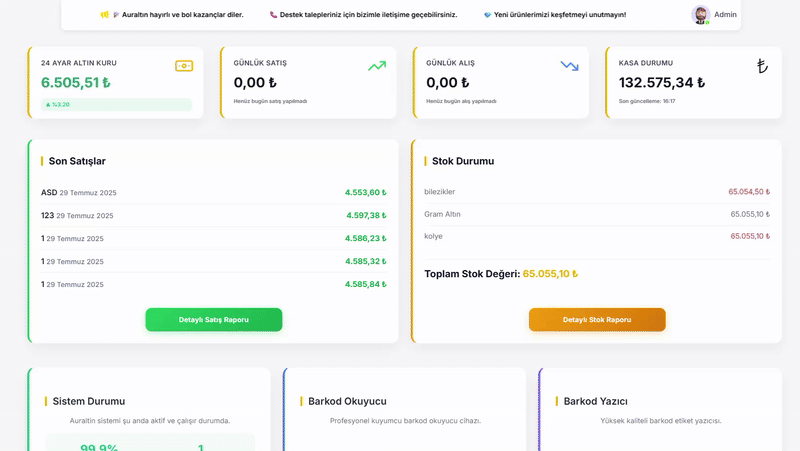This screenshot has height=451, width=800.
Task: Click the sale amount 4.585,84 ₺
Action: click(x=365, y=284)
